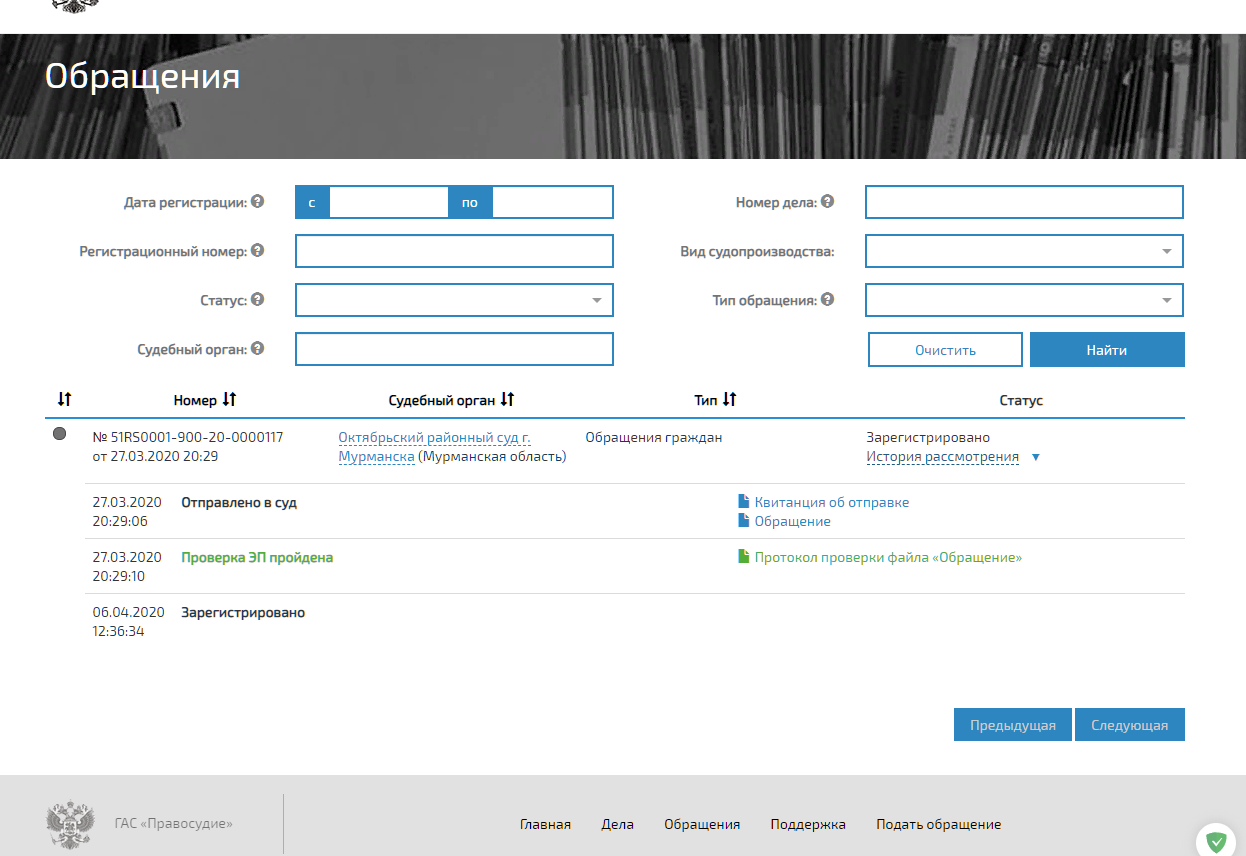1246x856 pixels.
Task: Click the Статус column header
Action: coord(1021,400)
